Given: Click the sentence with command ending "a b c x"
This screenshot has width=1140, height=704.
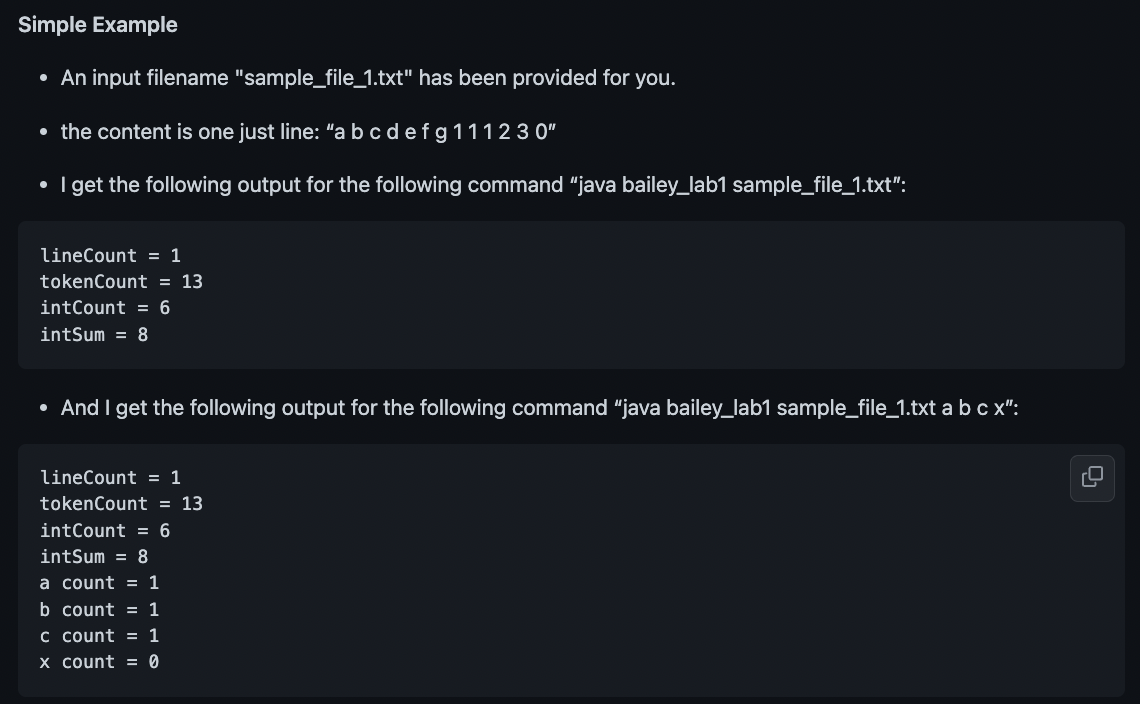Looking at the screenshot, I should pyautogui.click(x=539, y=408).
